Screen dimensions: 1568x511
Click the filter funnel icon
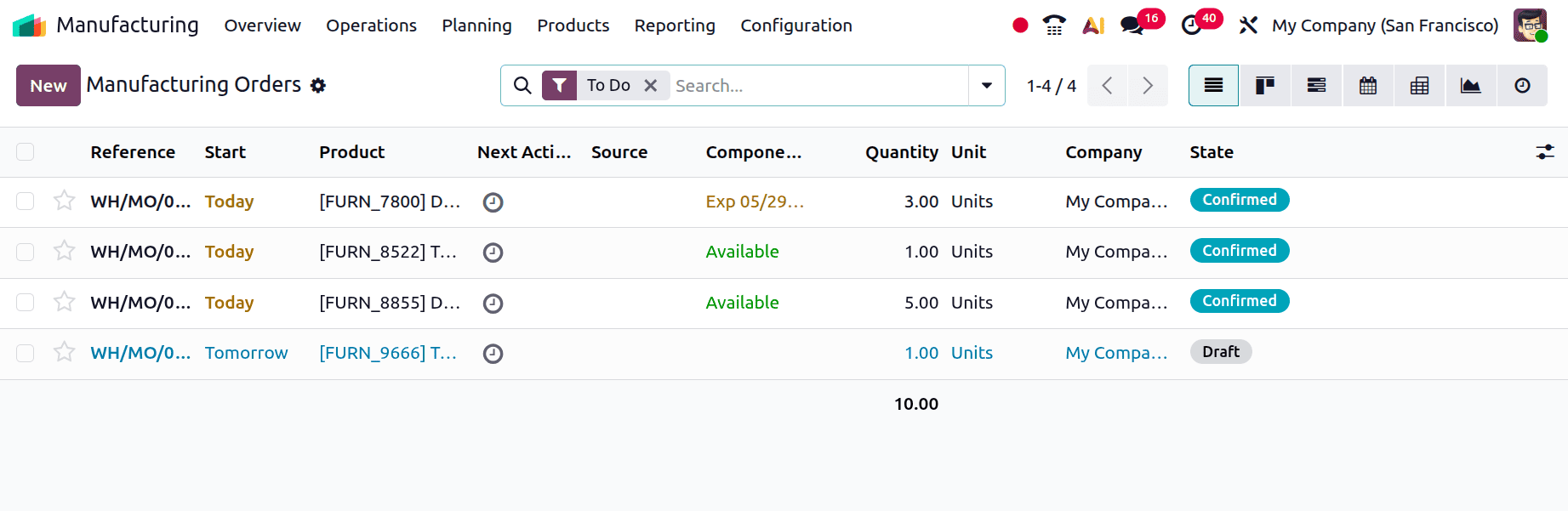[x=559, y=85]
